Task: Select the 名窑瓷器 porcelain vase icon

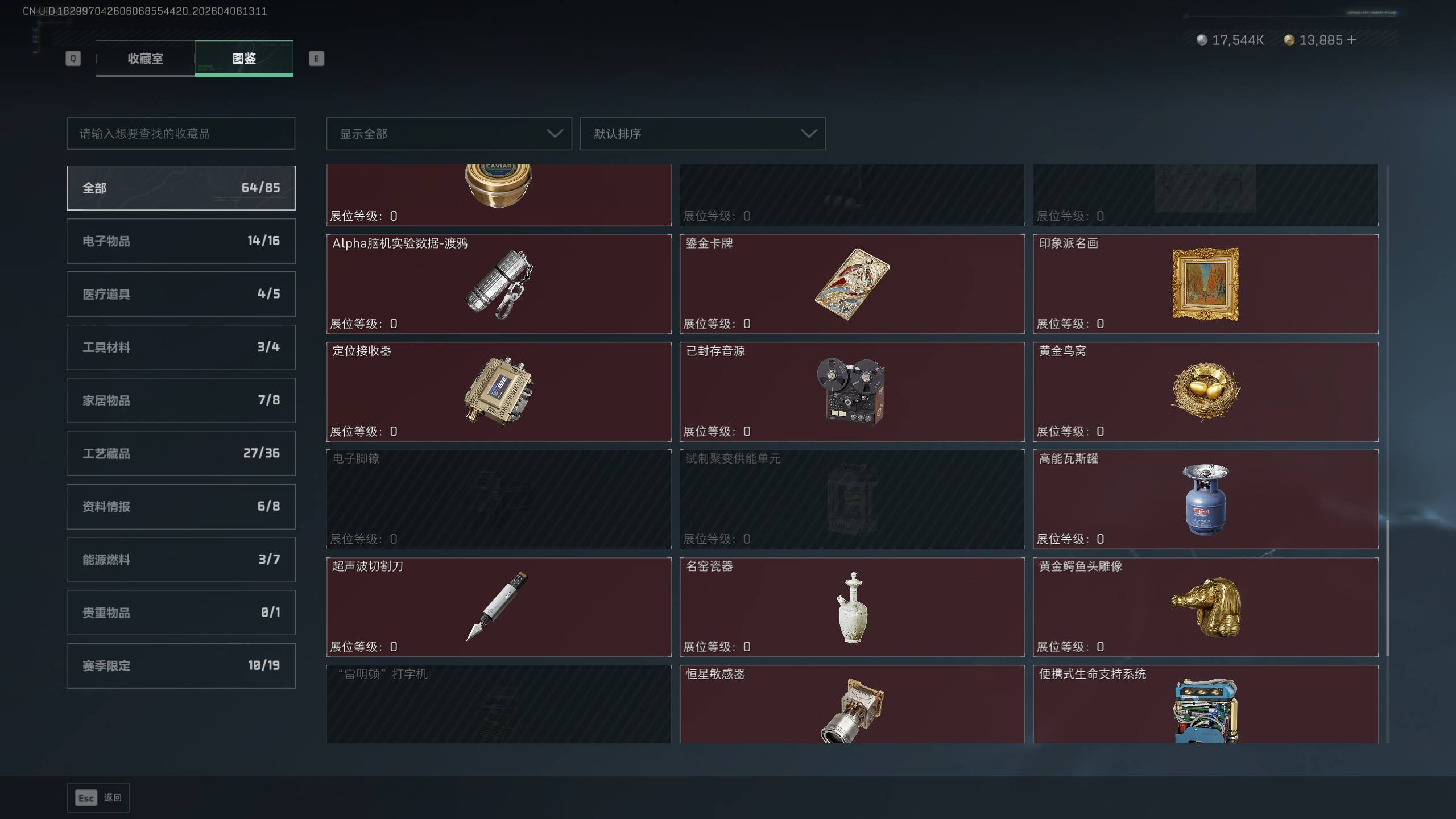Action: click(852, 607)
